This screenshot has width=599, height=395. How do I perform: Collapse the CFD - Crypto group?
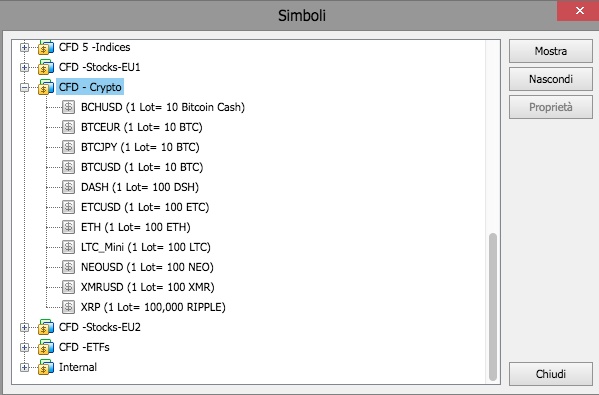pyautogui.click(x=24, y=87)
